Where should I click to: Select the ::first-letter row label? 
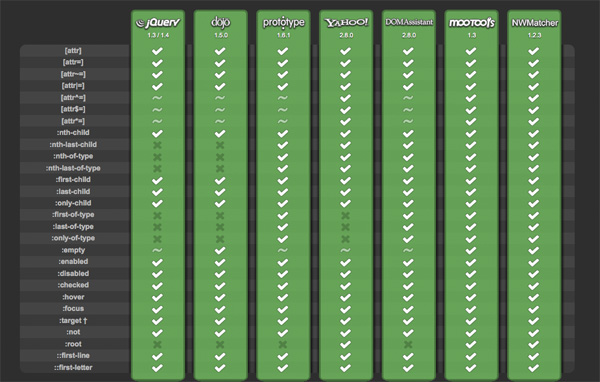73,367
